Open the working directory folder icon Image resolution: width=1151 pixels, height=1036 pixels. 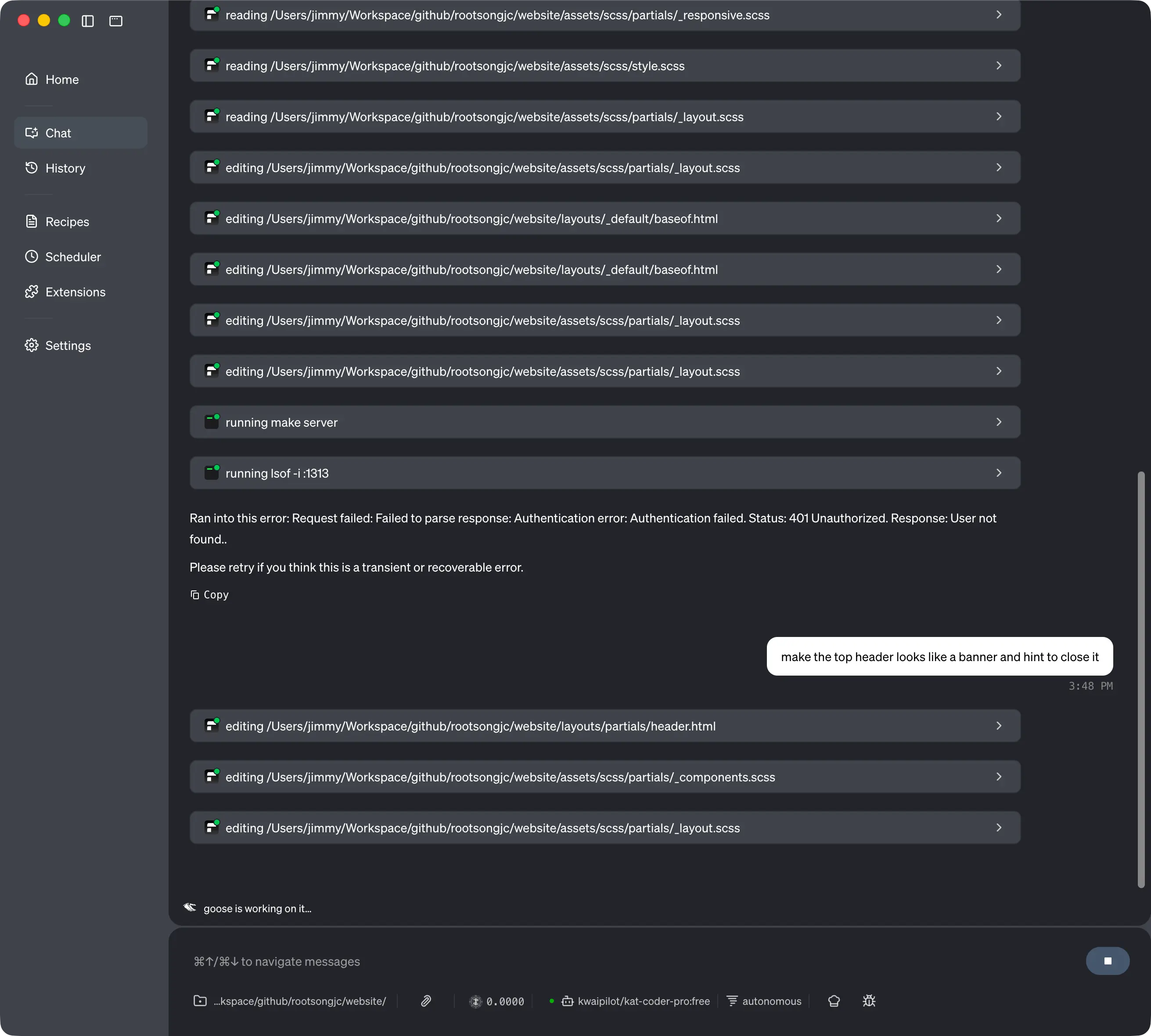199,1001
